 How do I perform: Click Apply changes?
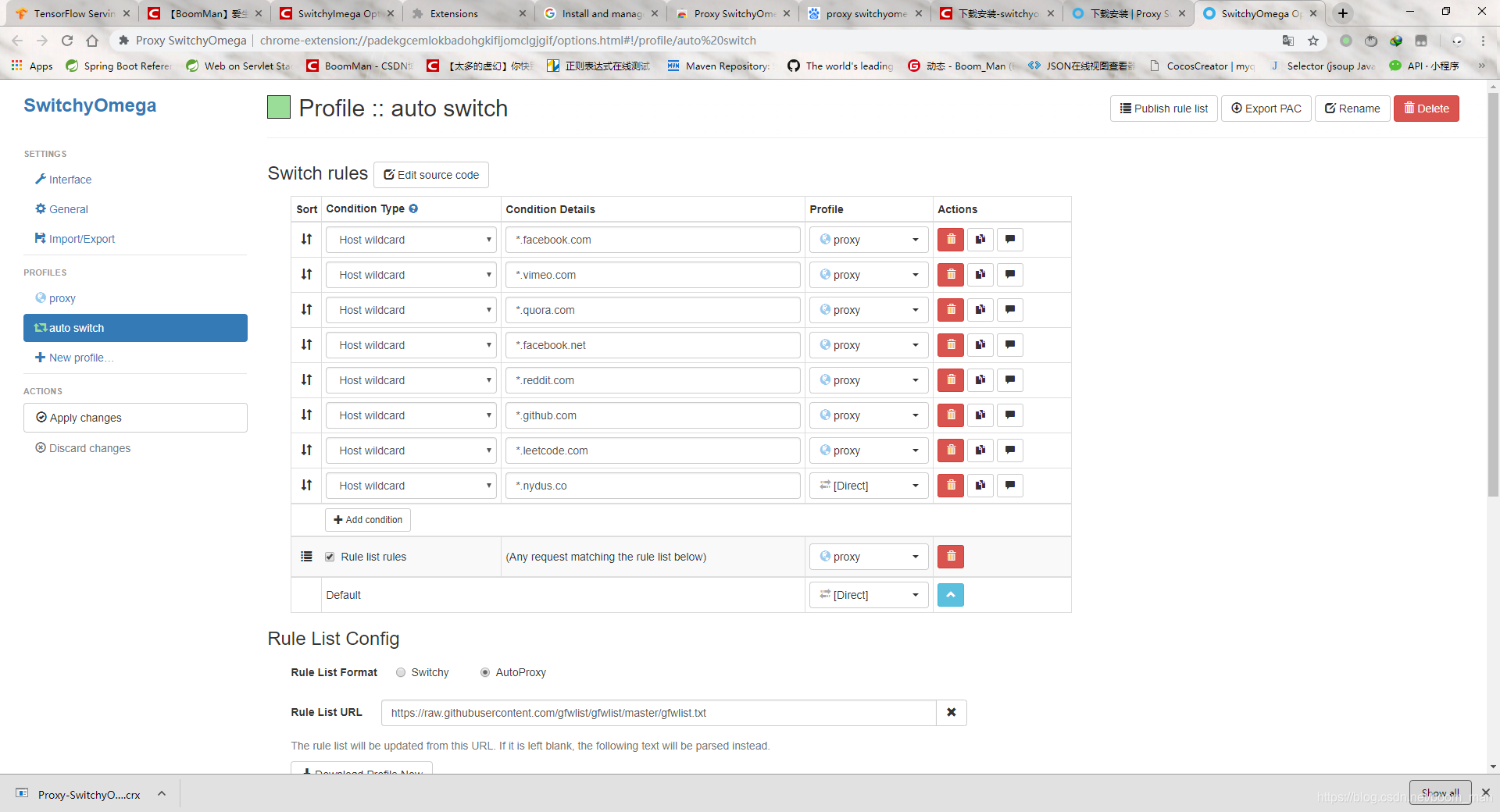point(135,418)
